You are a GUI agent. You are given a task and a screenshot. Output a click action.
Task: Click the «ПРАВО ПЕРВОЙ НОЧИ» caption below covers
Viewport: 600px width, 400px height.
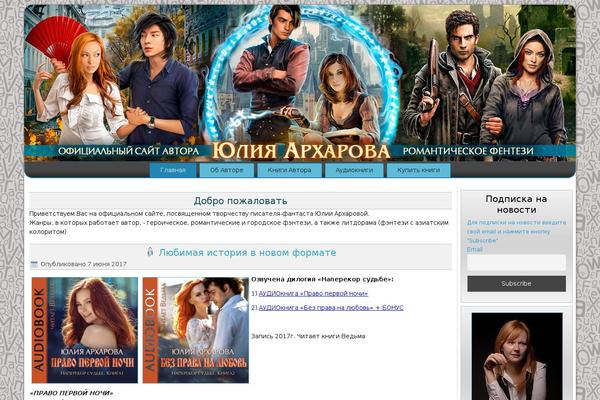click(x=72, y=393)
